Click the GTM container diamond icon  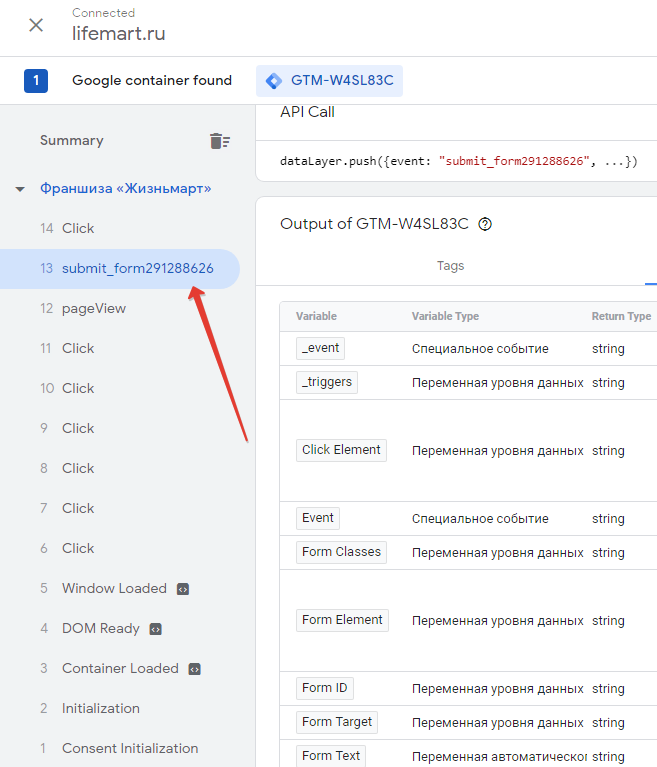(274, 81)
